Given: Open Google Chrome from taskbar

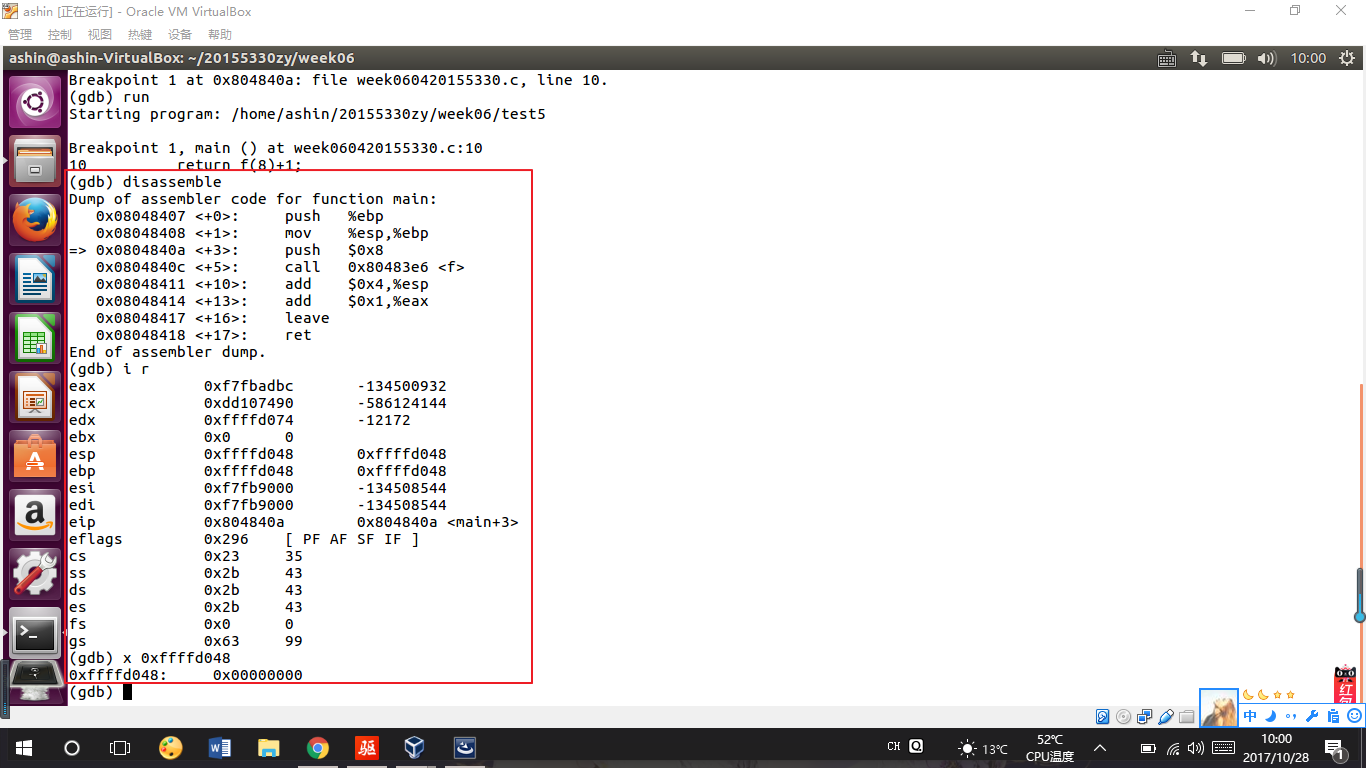Looking at the screenshot, I should (x=318, y=748).
